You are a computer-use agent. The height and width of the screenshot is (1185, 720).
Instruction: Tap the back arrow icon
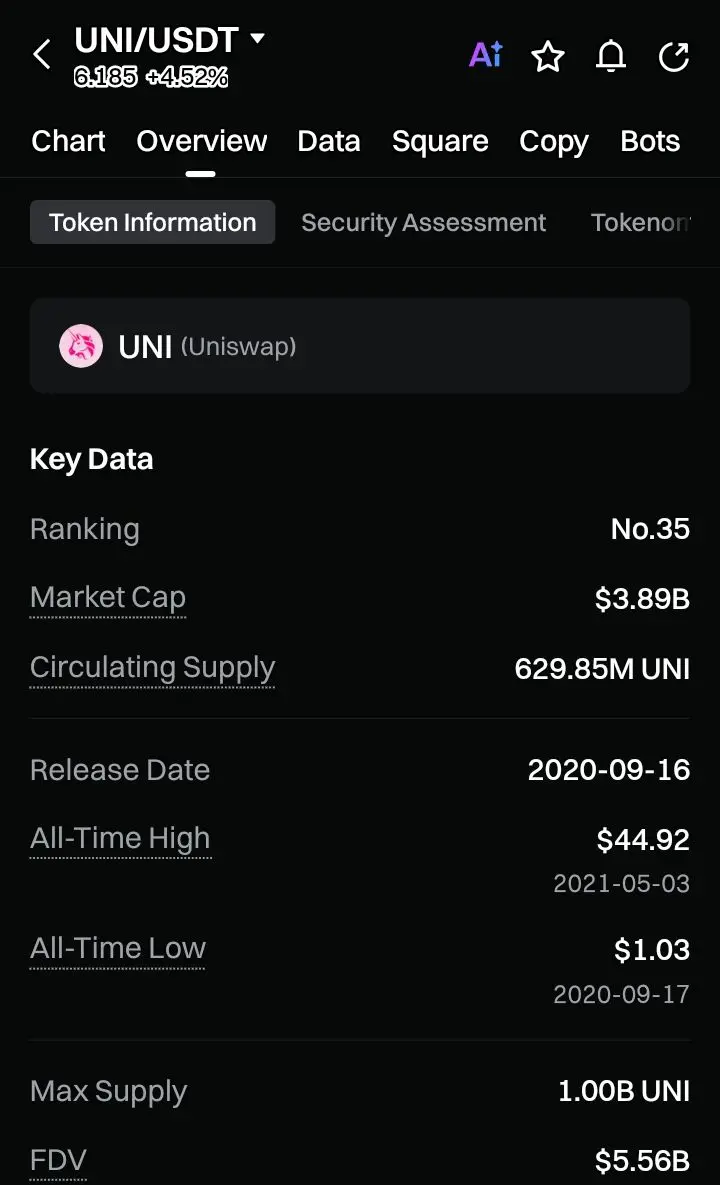pos(42,54)
